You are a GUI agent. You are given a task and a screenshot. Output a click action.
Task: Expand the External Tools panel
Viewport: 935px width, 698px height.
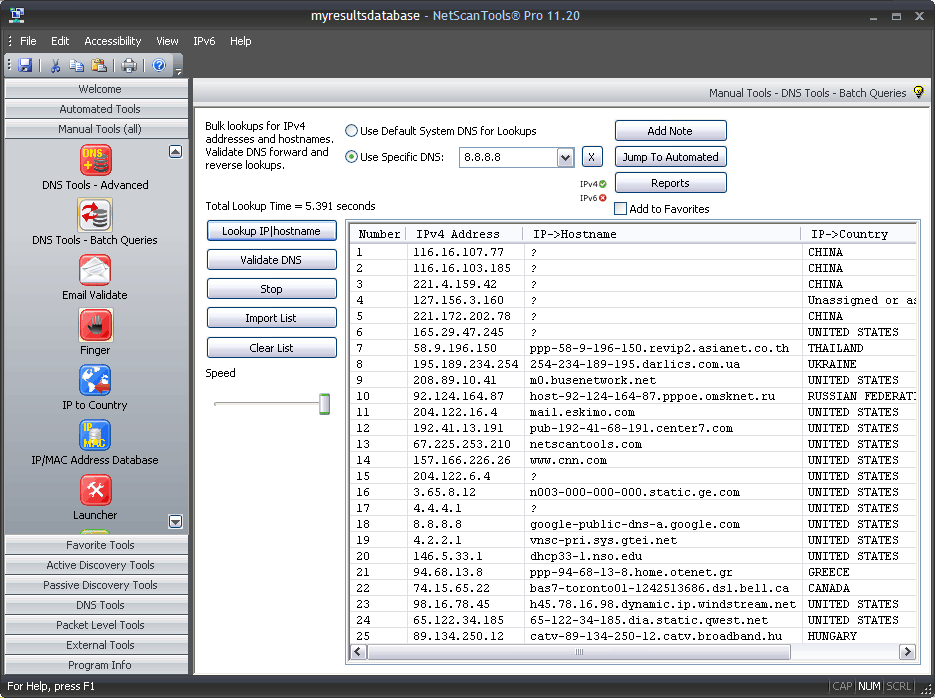coord(97,645)
